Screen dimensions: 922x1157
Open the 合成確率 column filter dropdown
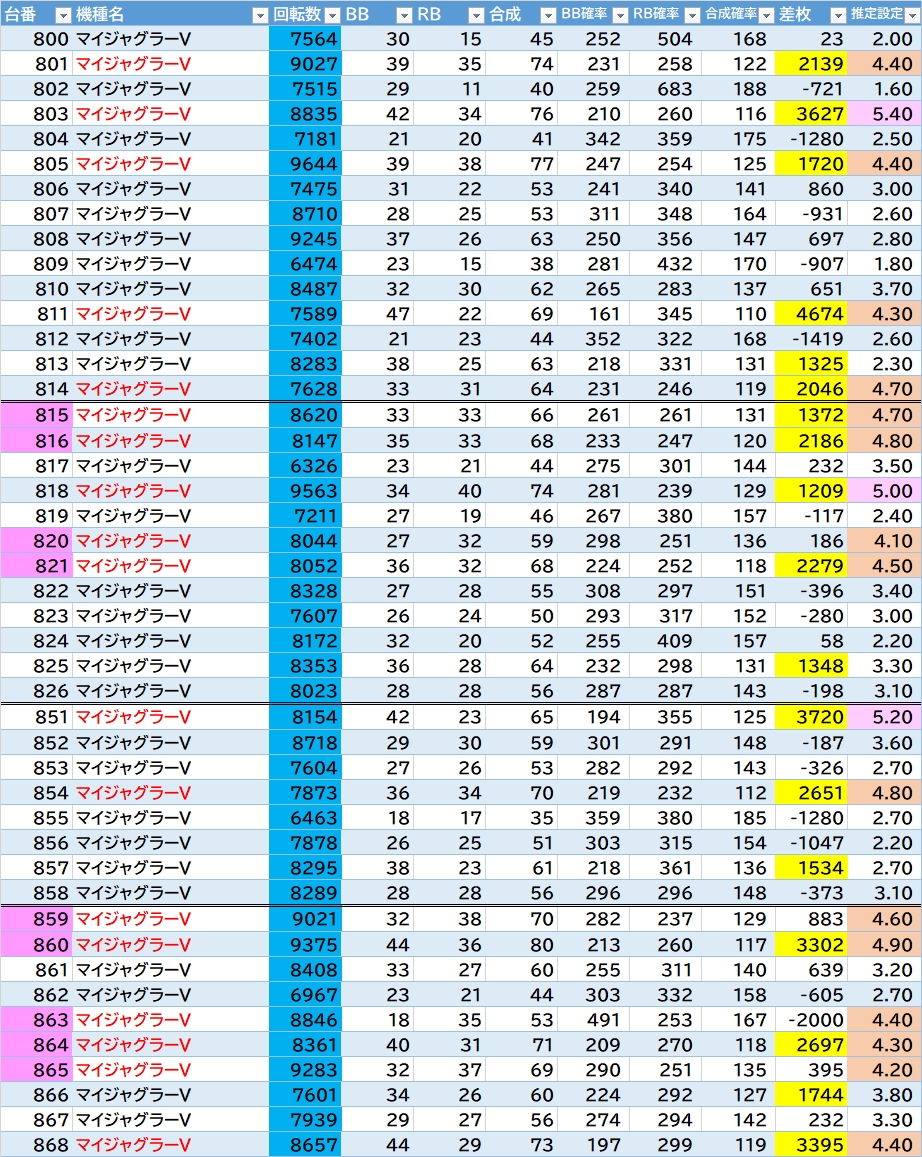766,15
